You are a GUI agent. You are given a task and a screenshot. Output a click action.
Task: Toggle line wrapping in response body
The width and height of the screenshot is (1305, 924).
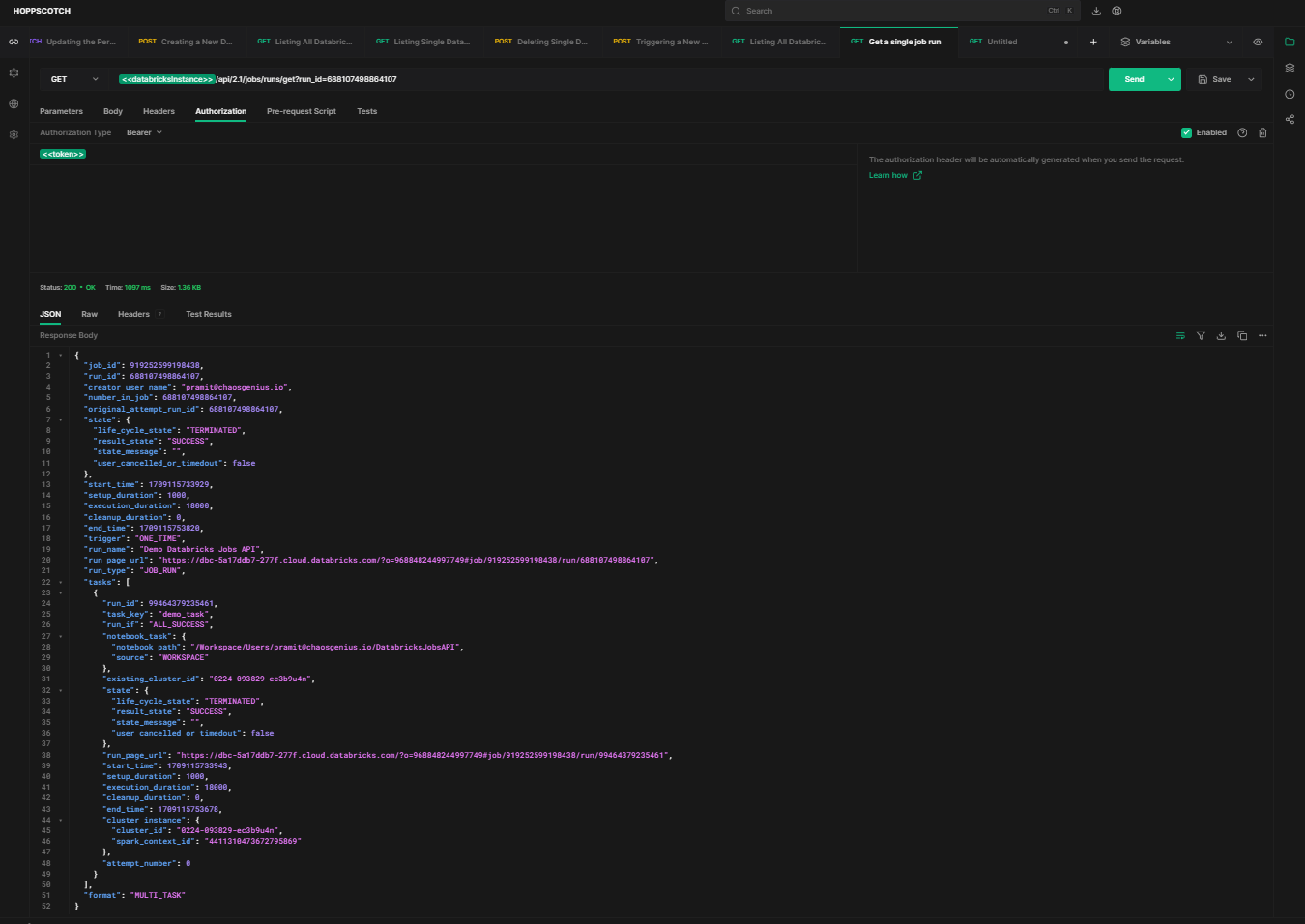click(1180, 335)
